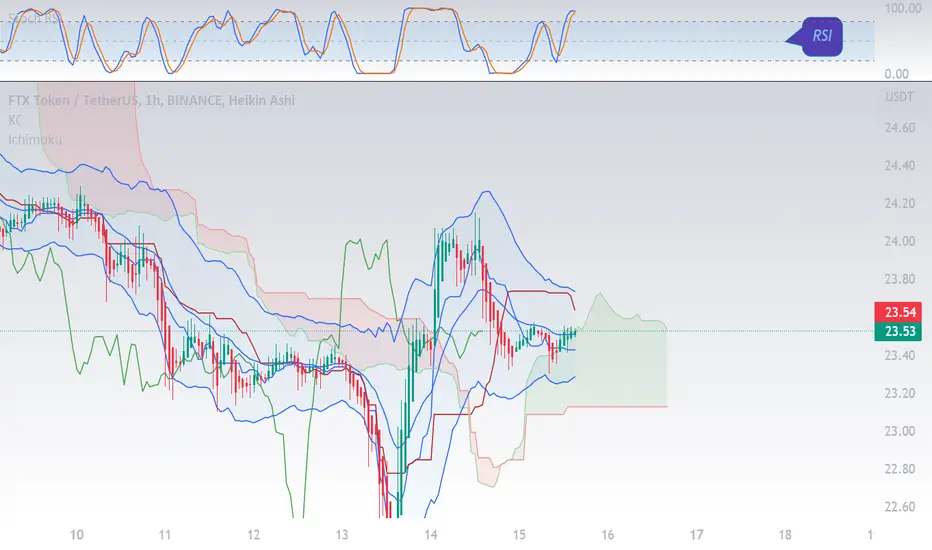Click the 24.20 price axis value
Viewport: 932px width, 550px height.
(x=899, y=204)
